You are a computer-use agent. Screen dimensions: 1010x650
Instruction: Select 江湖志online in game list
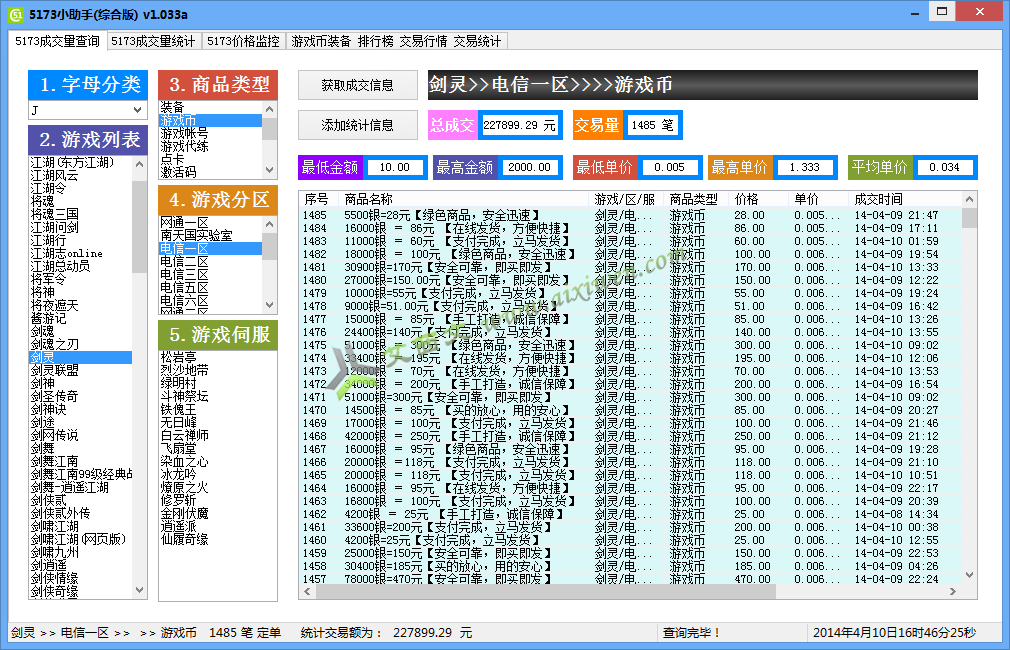pos(81,253)
